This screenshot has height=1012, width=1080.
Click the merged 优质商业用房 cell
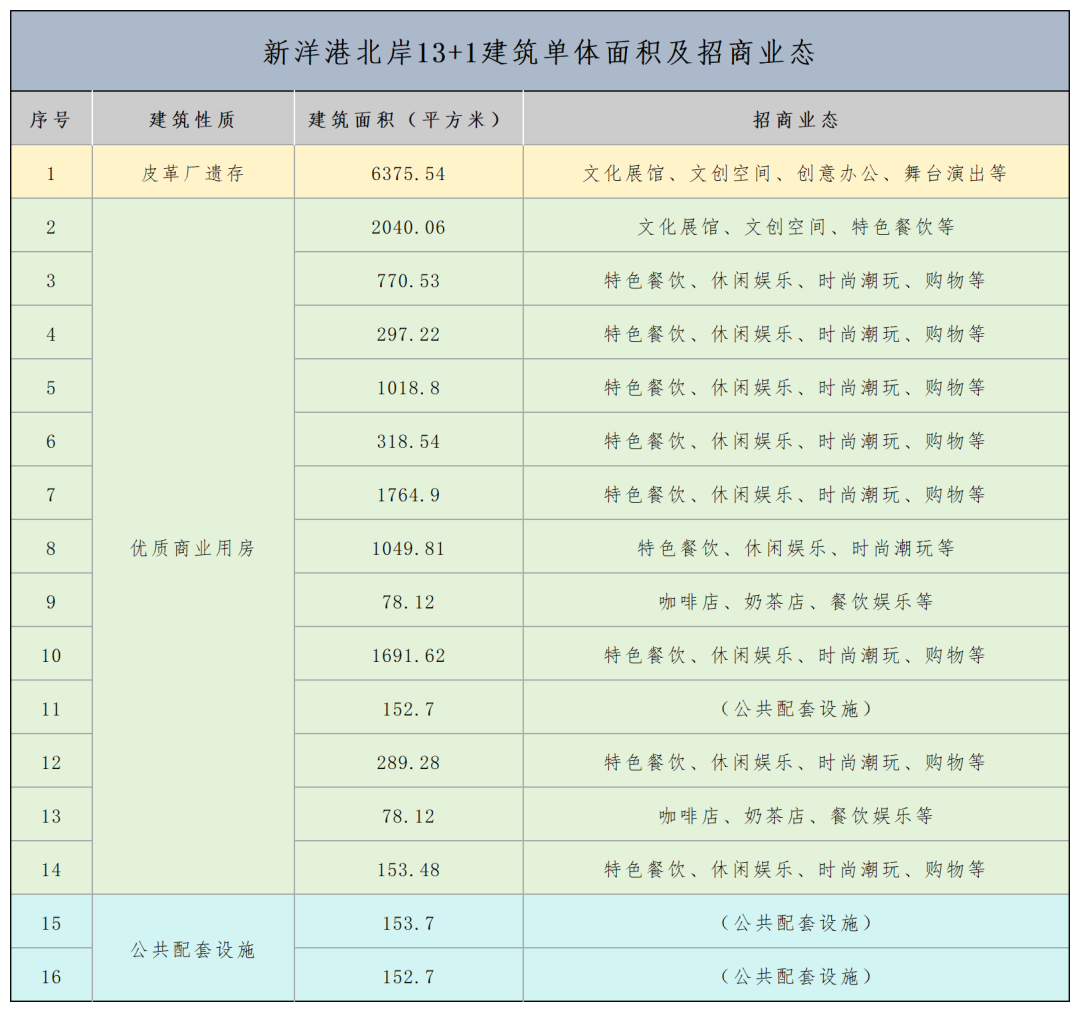coord(193,548)
